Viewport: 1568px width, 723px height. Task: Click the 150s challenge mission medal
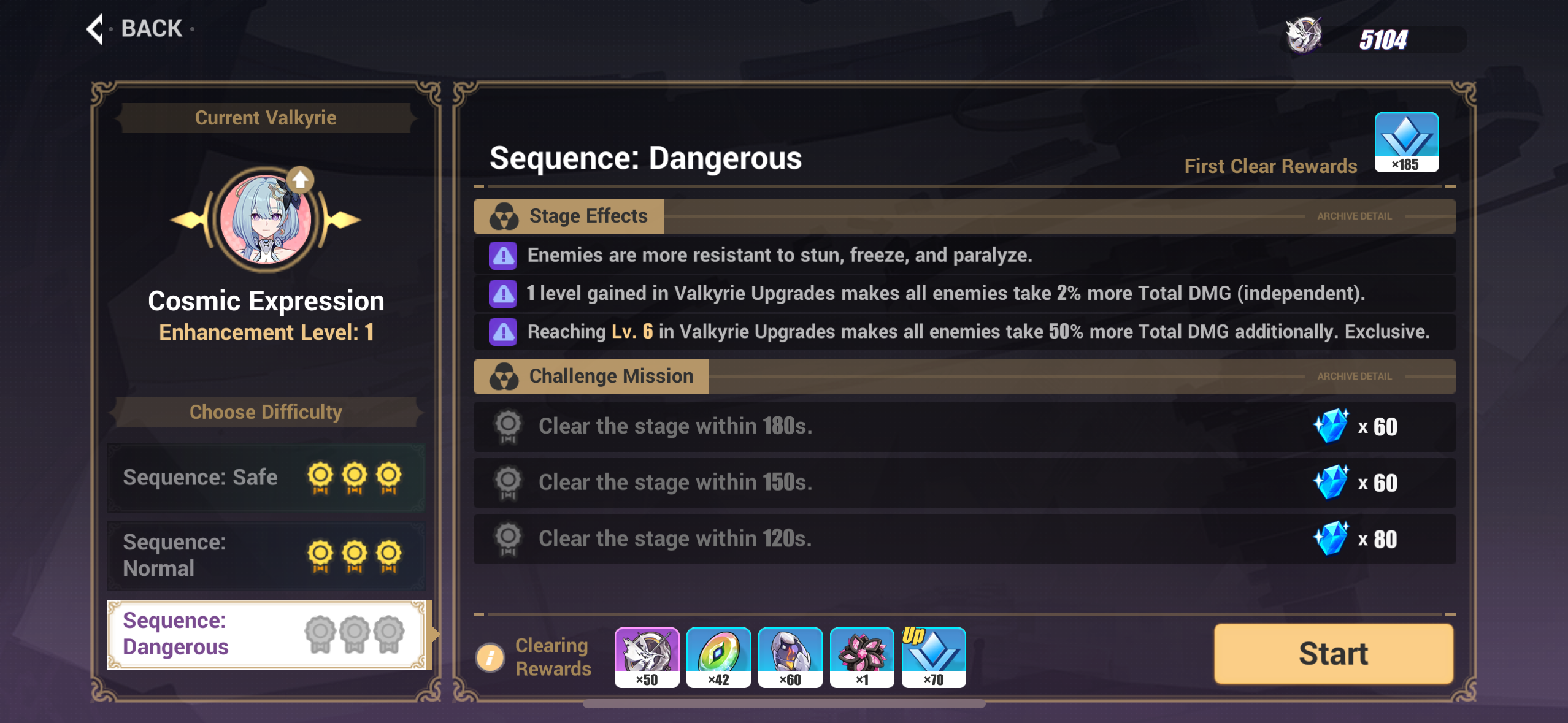pyautogui.click(x=508, y=483)
